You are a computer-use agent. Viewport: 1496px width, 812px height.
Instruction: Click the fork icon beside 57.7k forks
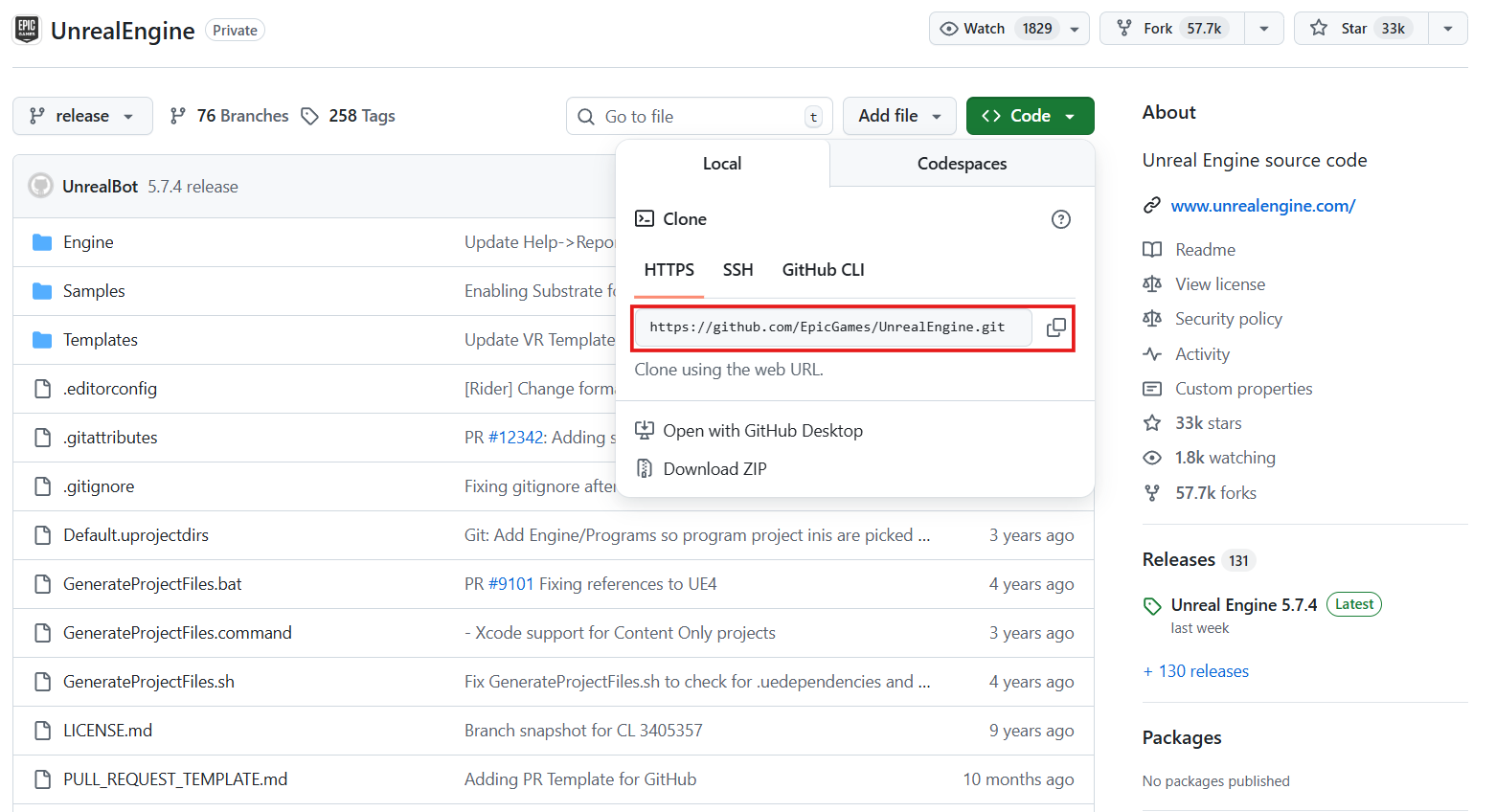pos(1152,493)
